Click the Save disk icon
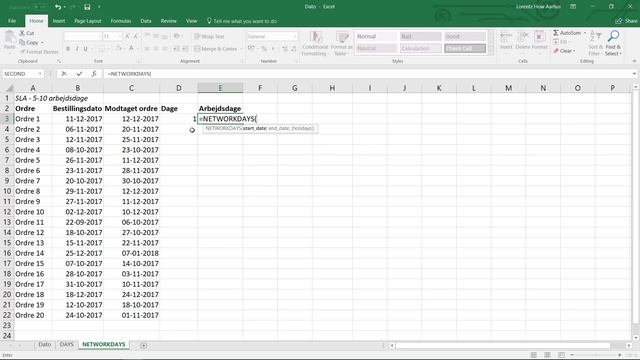Viewport: 640px width, 360px height. click(x=87, y=7)
